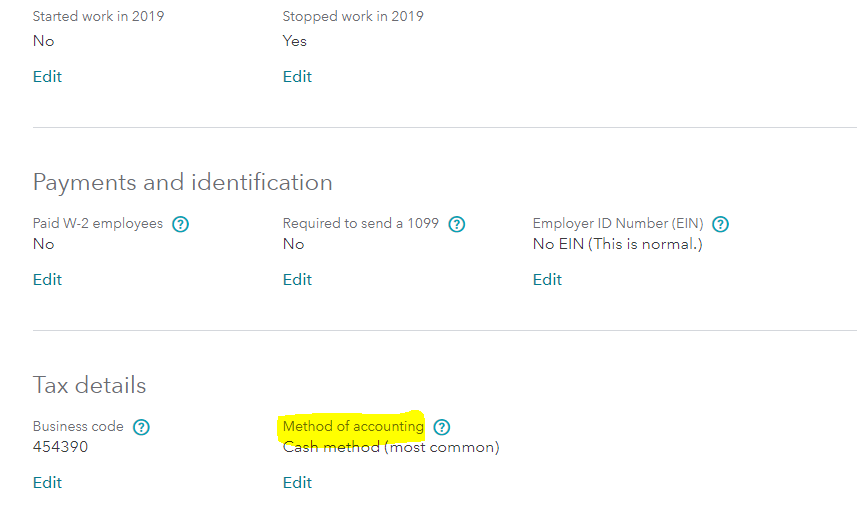Screen dimensions: 857x530
Task: Edit the Stopped work in 2019 answer
Action: pos(297,77)
